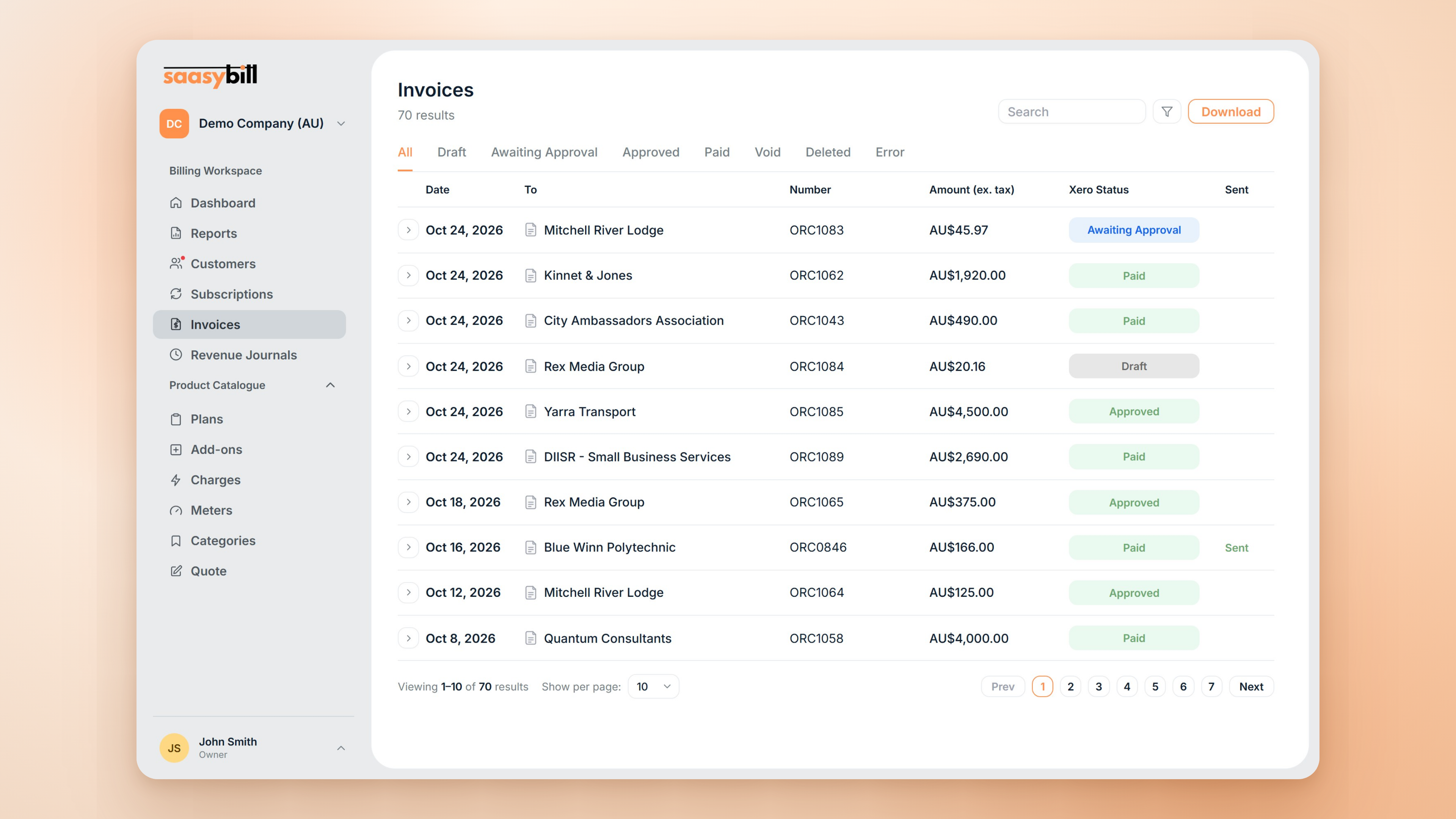Click the Revenue Journals clock icon
This screenshot has height=819, width=1456.
(176, 355)
